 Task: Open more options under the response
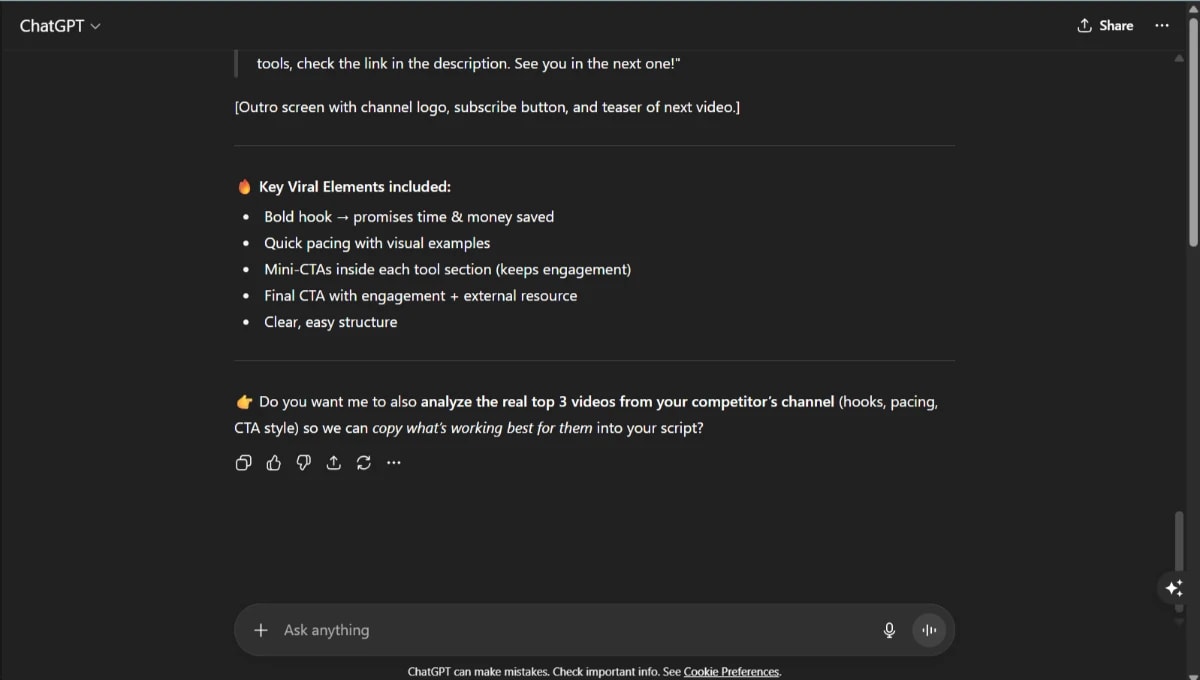tap(393, 462)
